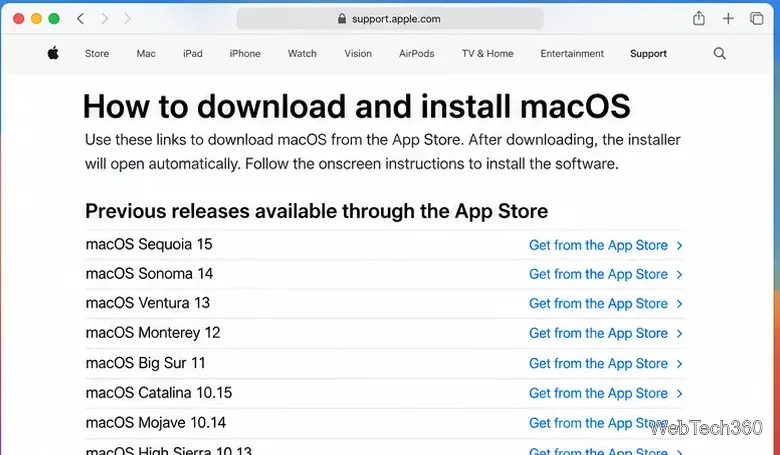Open the iPhone menu item
The height and width of the screenshot is (455, 780).
tap(245, 53)
